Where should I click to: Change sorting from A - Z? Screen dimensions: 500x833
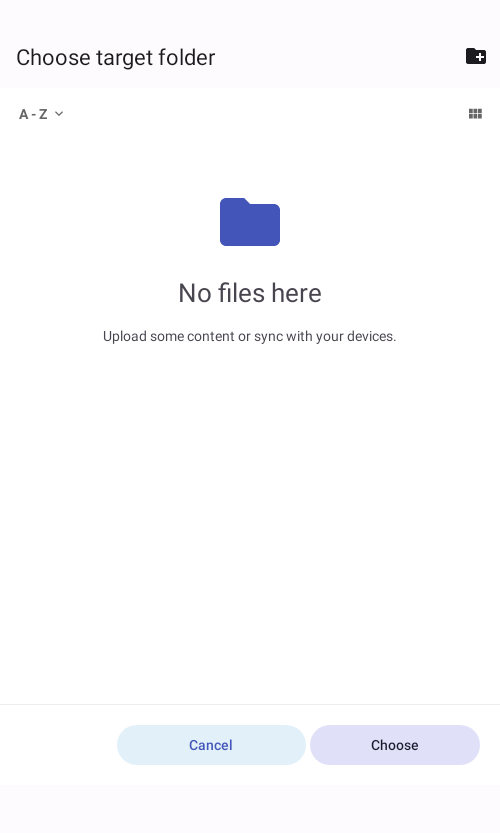click(x=41, y=114)
